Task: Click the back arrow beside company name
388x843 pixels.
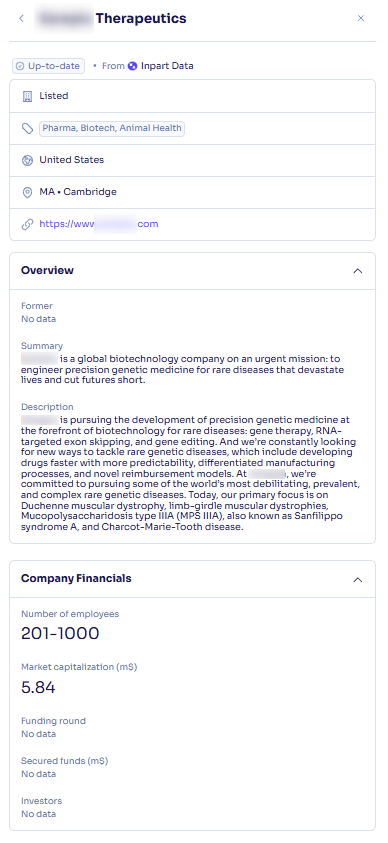Action: (x=21, y=18)
